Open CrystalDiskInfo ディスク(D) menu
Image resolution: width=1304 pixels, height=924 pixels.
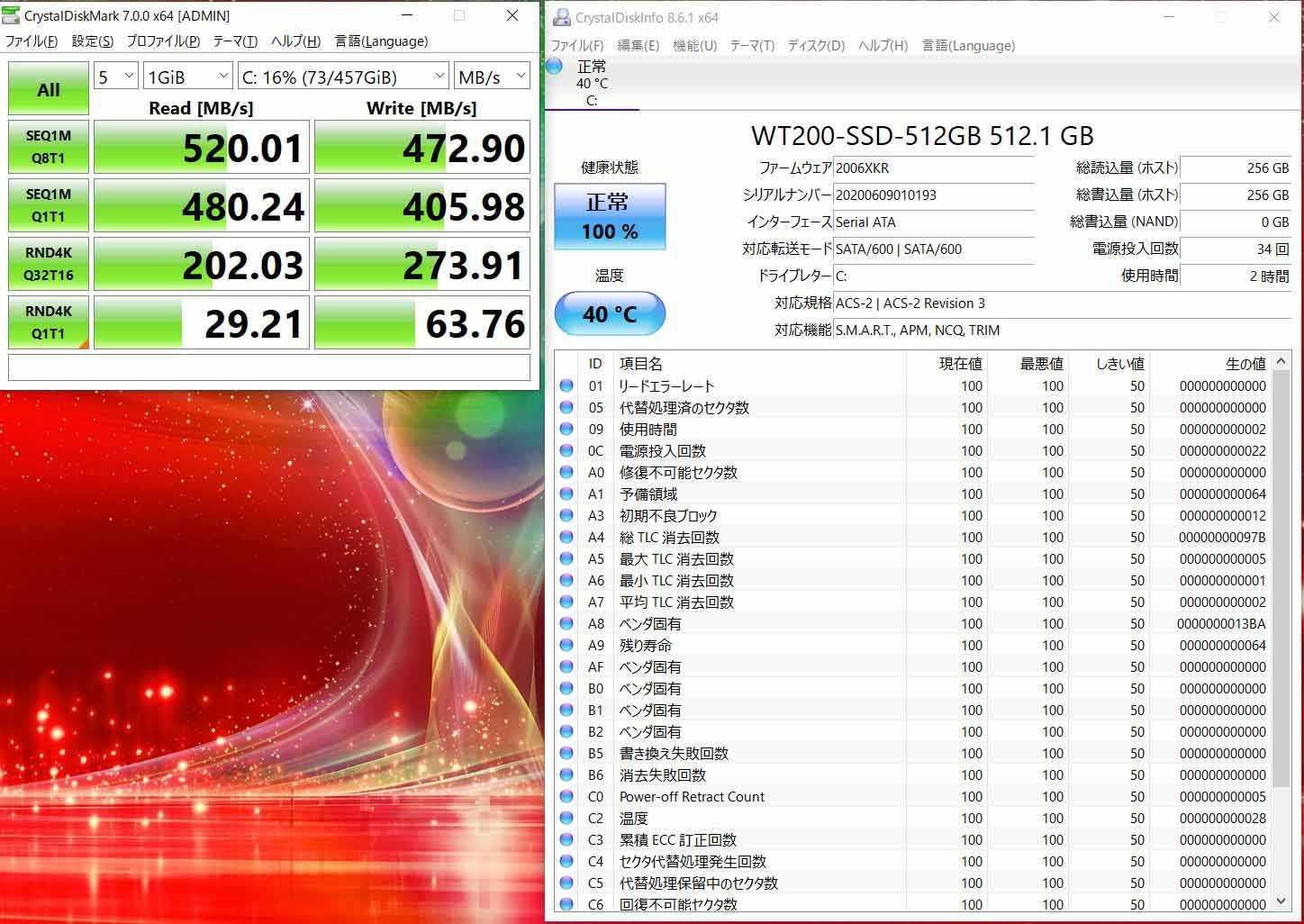coord(816,46)
